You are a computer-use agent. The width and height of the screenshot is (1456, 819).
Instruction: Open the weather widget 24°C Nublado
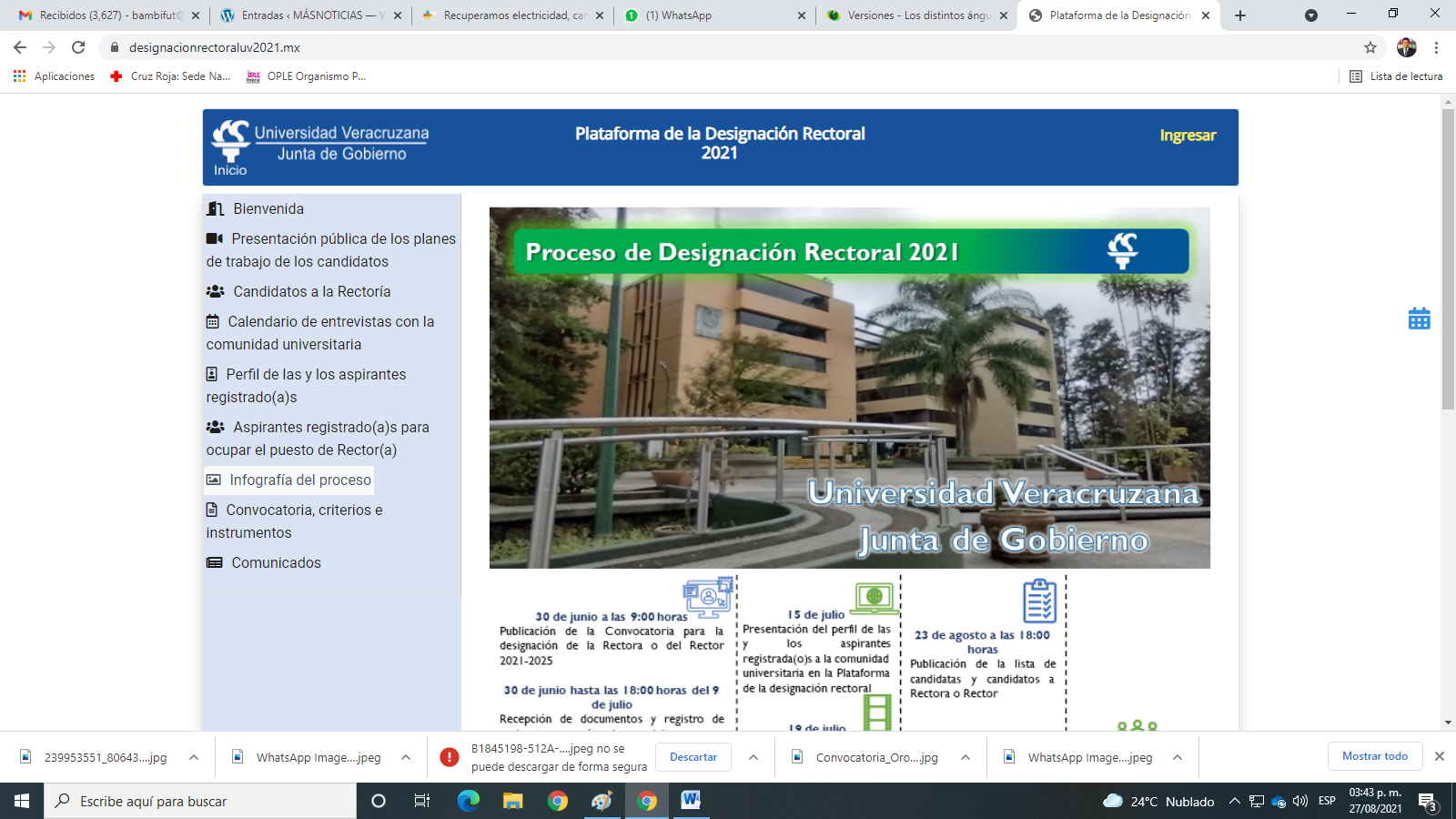pyautogui.click(x=1158, y=801)
